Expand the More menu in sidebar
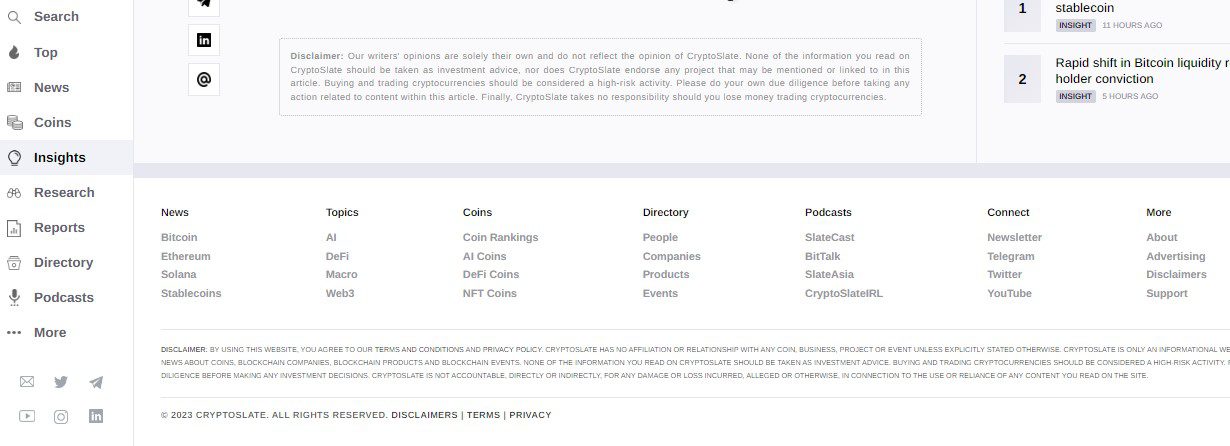Screen dimensions: 1230x446 click(x=49, y=332)
